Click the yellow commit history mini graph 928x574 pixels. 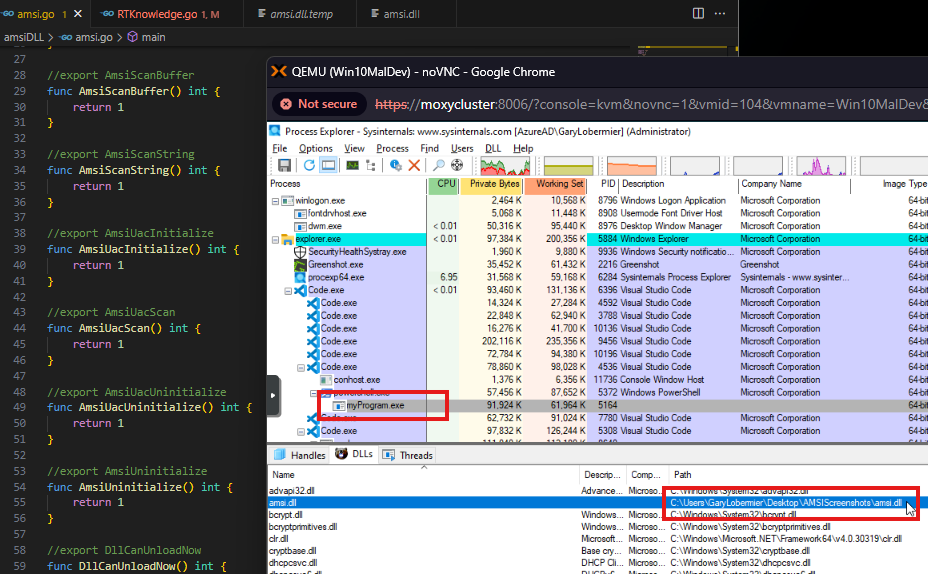click(x=568, y=166)
